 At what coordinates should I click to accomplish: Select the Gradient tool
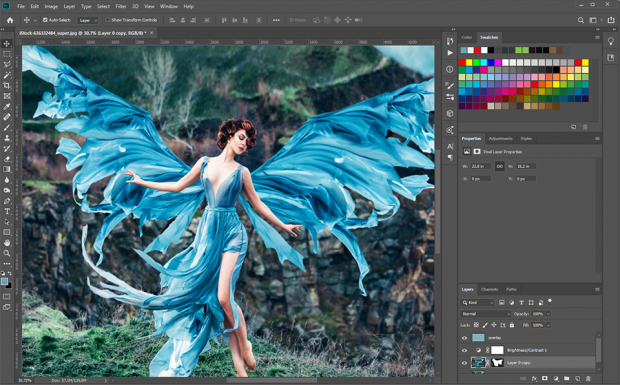(x=7, y=169)
